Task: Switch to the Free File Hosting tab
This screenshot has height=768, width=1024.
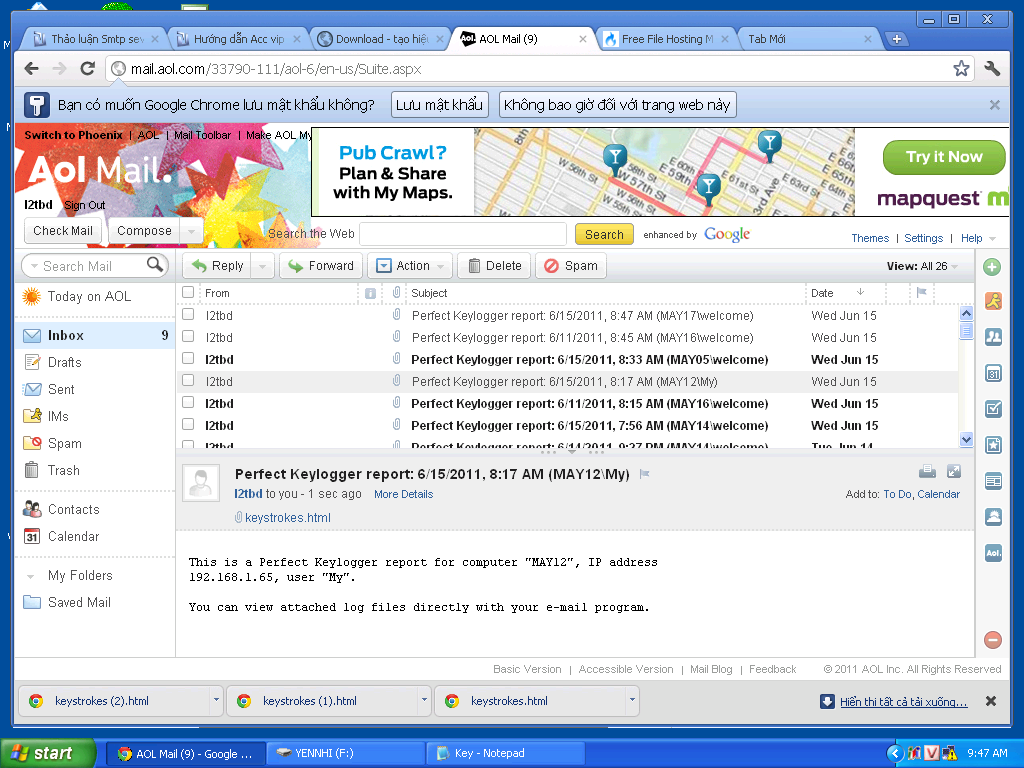Action: pos(666,39)
